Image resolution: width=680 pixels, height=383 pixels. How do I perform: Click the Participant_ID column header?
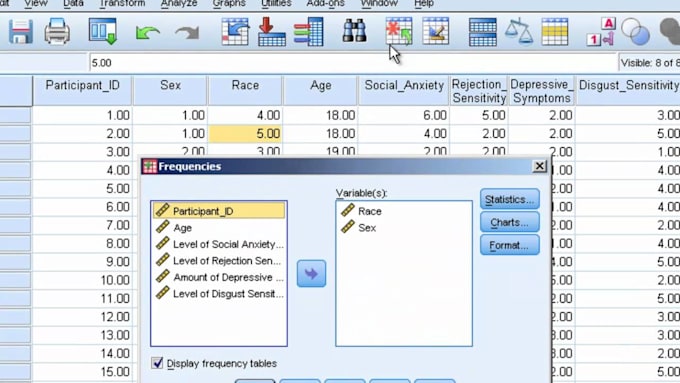(x=83, y=91)
